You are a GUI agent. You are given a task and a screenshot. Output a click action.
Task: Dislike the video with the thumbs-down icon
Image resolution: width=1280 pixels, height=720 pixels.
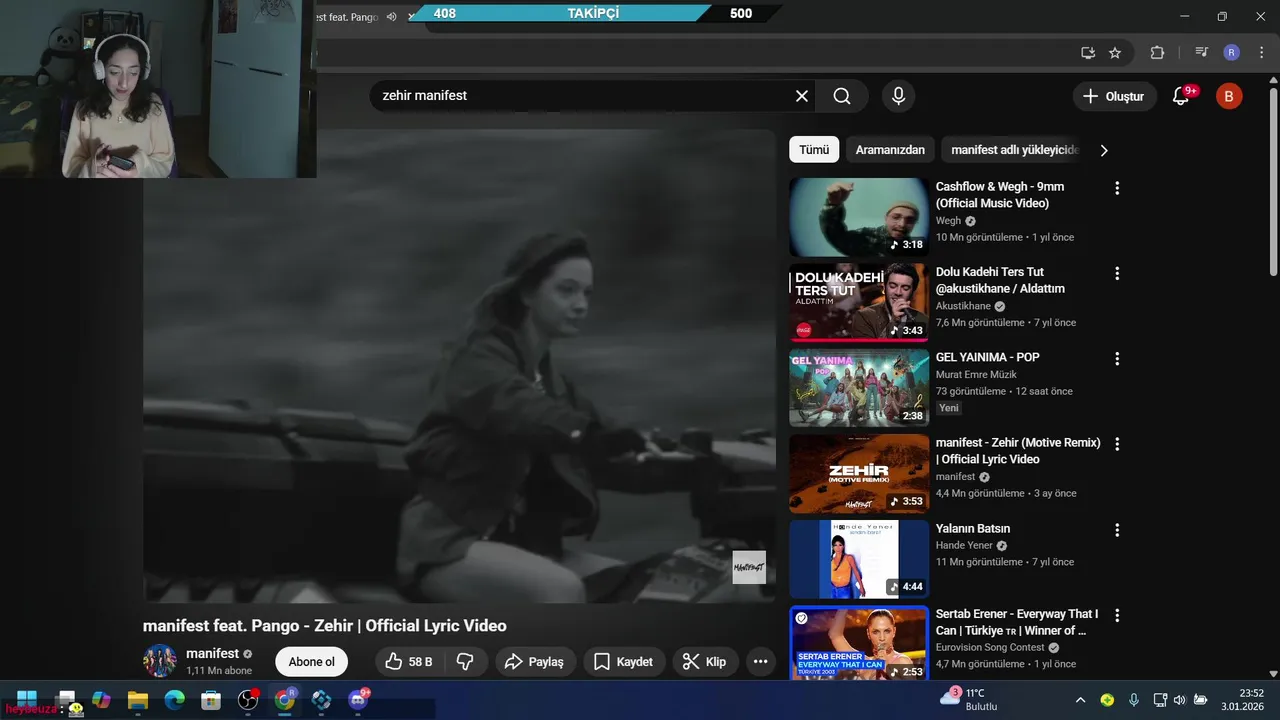point(465,662)
